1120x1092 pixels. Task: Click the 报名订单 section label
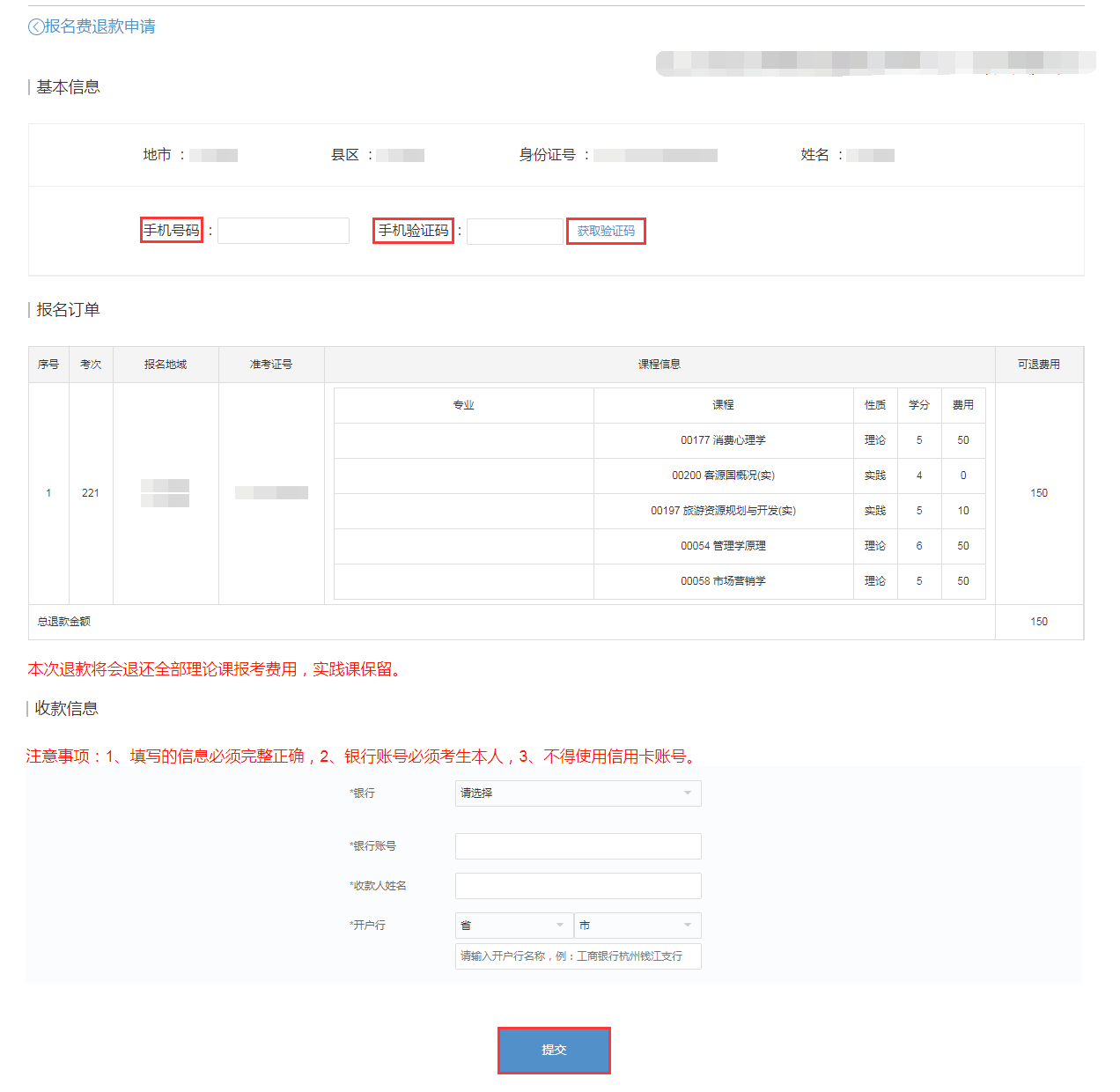(66, 309)
